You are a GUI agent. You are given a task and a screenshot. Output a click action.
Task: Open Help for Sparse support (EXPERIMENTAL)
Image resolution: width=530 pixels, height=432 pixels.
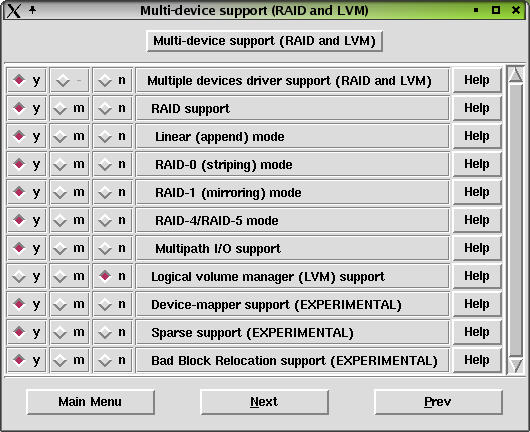(477, 332)
